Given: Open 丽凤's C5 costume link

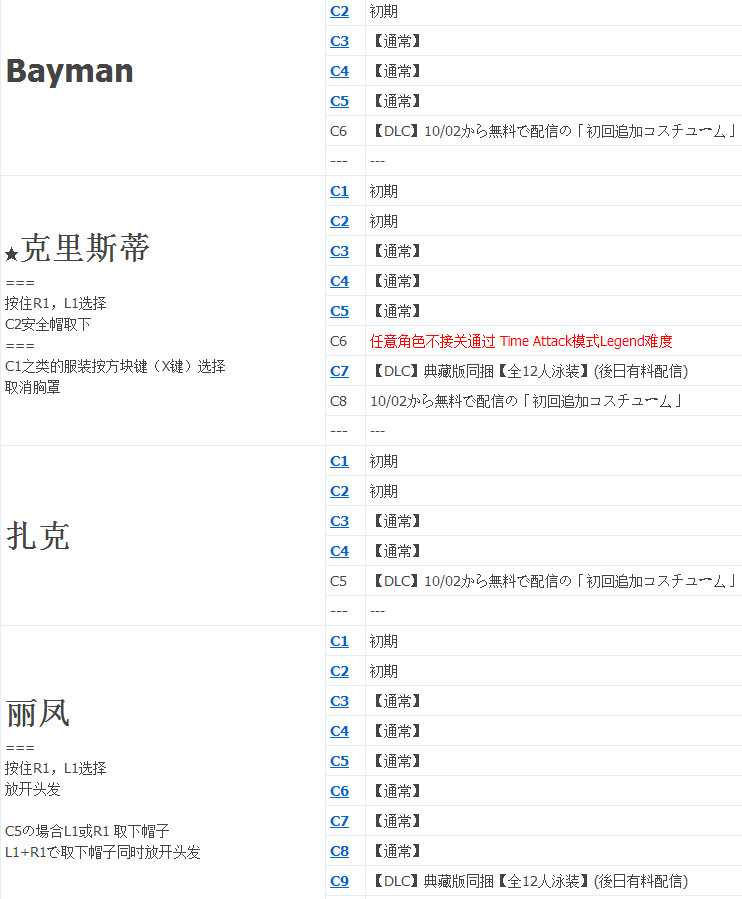Looking at the screenshot, I should (x=339, y=761).
